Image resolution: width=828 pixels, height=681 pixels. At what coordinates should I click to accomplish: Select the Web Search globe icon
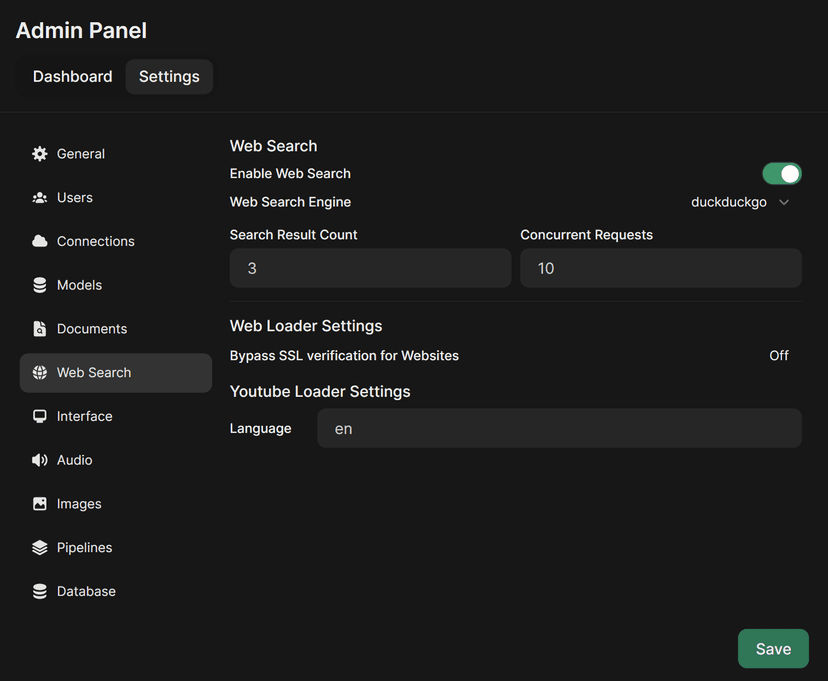point(39,372)
